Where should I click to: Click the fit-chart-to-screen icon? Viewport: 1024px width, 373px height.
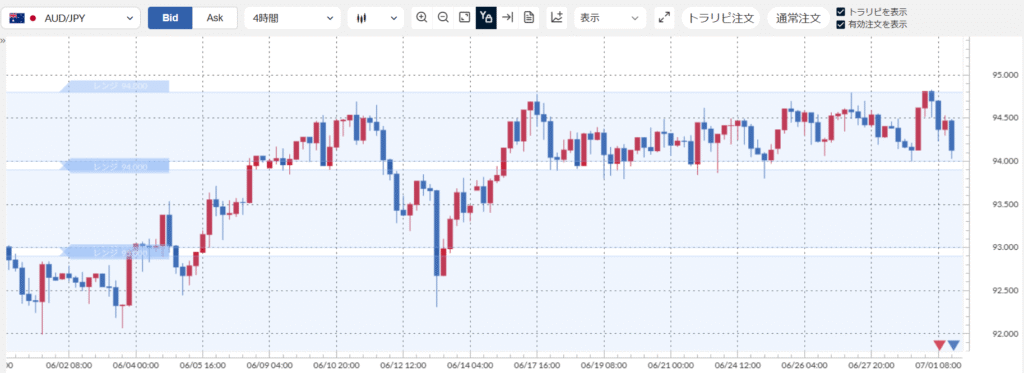(x=464, y=18)
